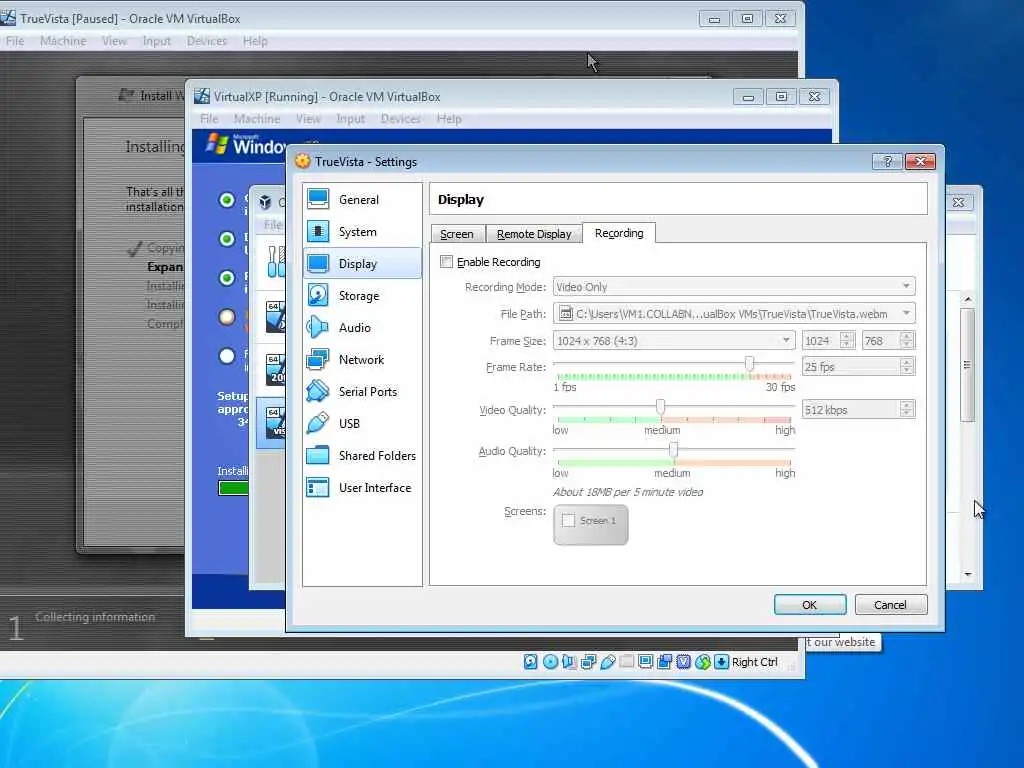Open Devices menu in VirtualXP window
The image size is (1024, 768).
400,119
